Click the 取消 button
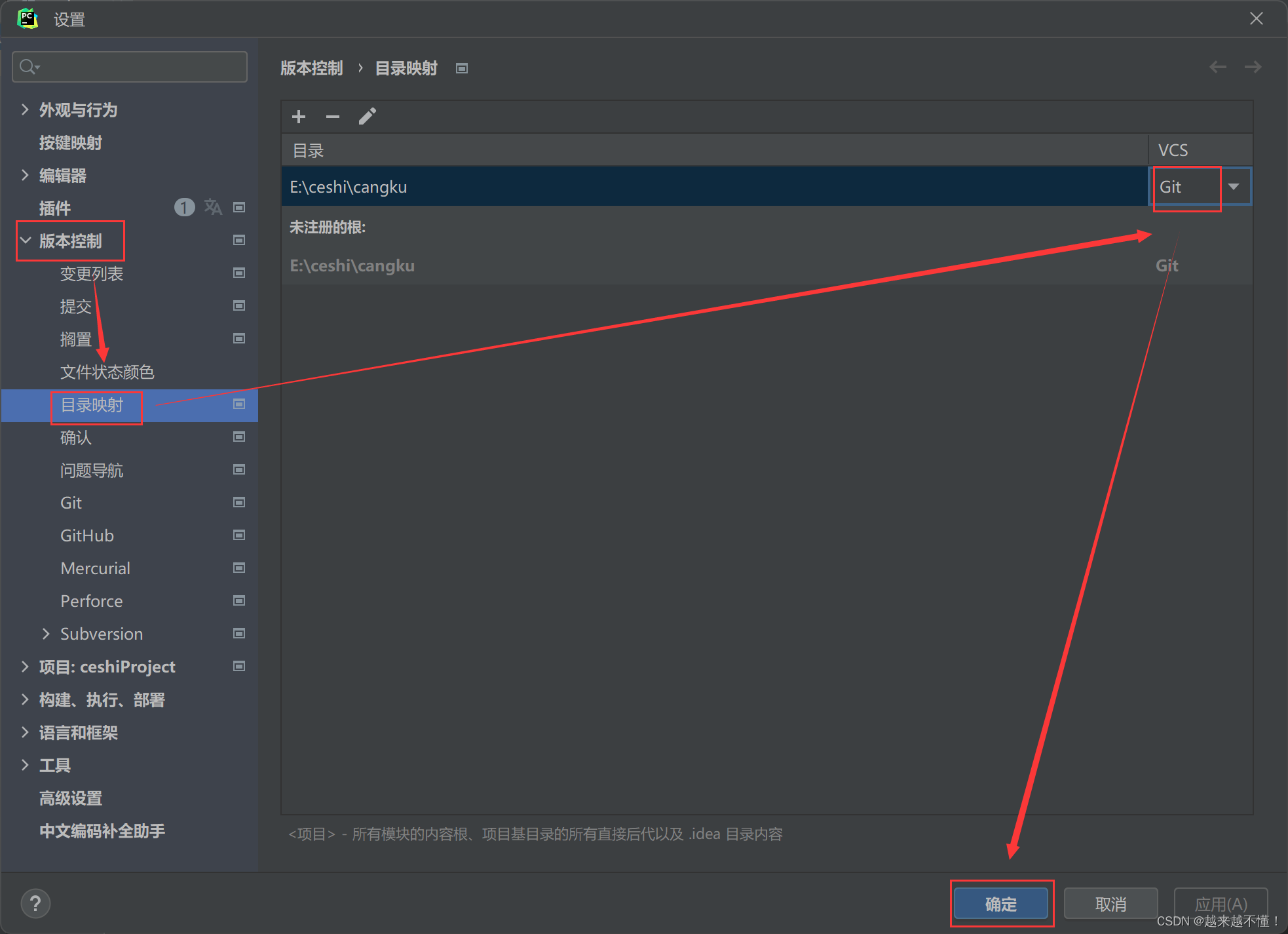1288x934 pixels. 1111,904
